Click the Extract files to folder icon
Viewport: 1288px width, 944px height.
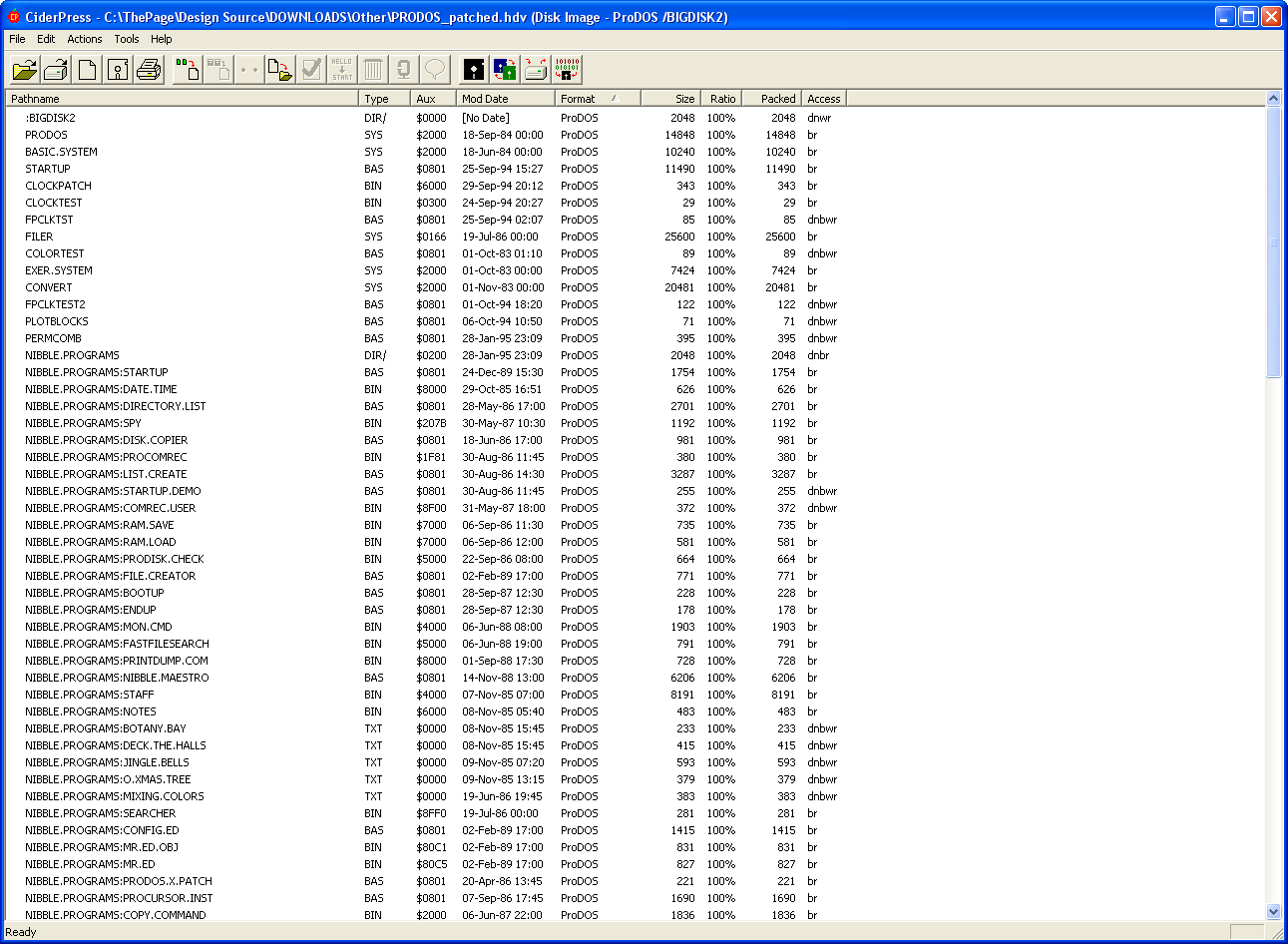(280, 69)
